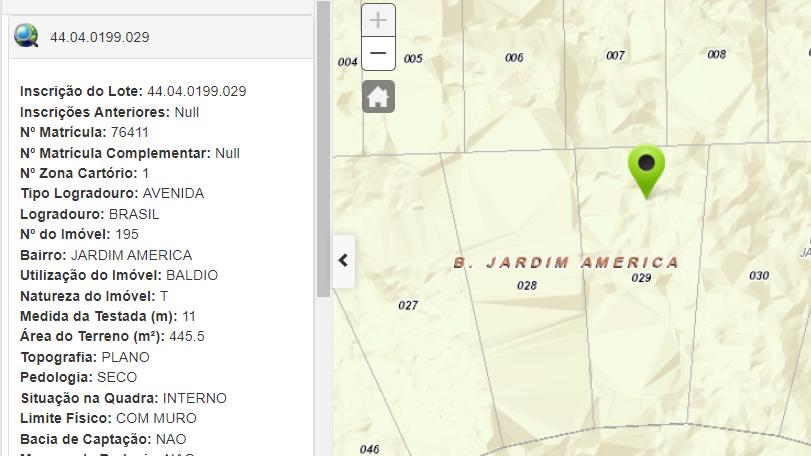Viewport: 811px width, 456px height.
Task: Select lot 028 on the map
Action: pos(526,286)
